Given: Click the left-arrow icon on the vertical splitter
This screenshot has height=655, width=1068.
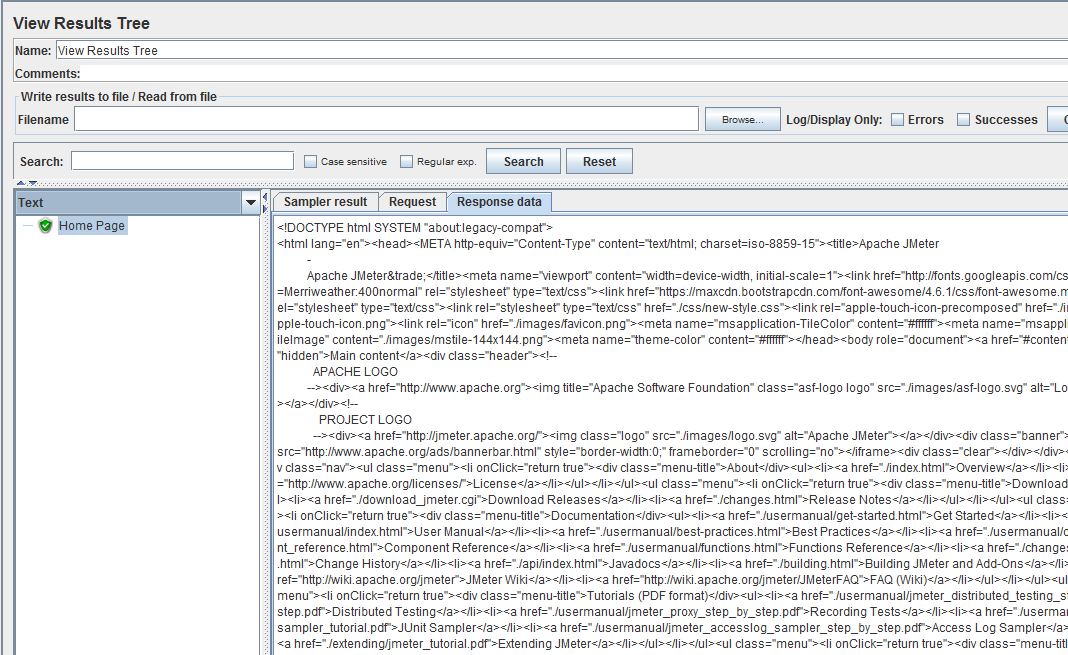Looking at the screenshot, I should click(265, 196).
